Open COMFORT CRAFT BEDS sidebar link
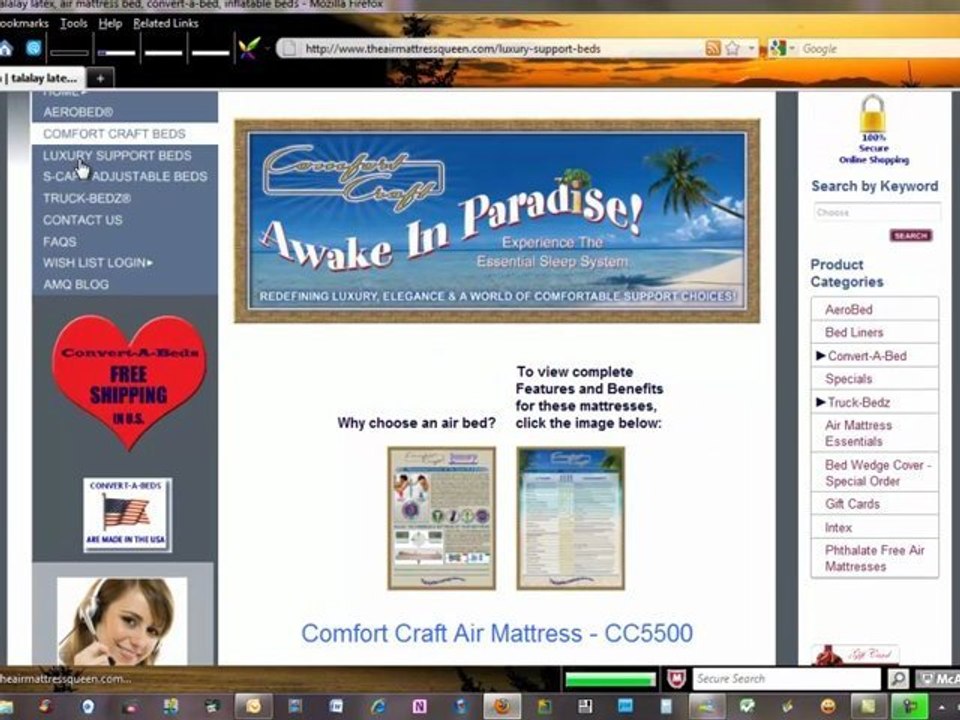 point(114,133)
